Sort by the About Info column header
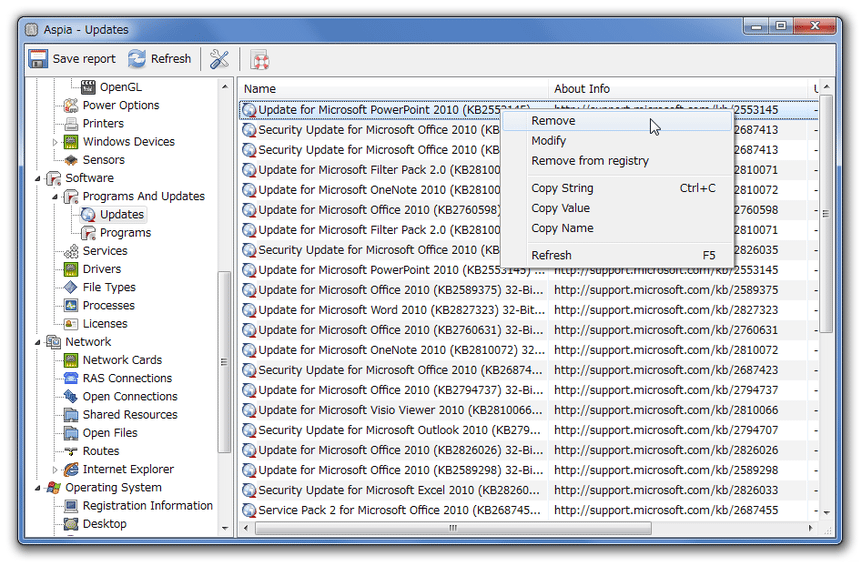Image resolution: width=862 pixels, height=566 pixels. [x=677, y=88]
